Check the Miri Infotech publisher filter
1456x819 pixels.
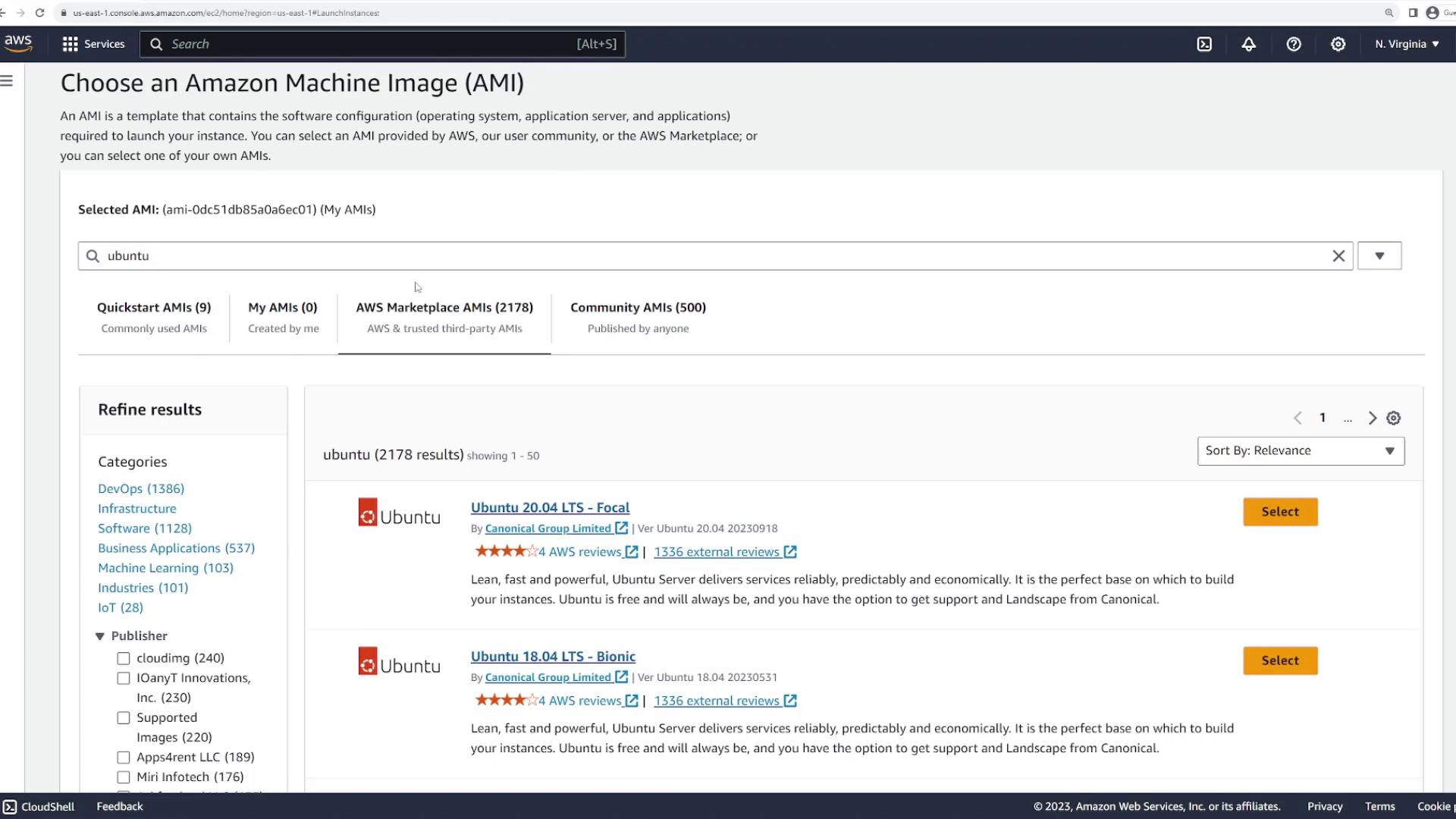coord(124,777)
